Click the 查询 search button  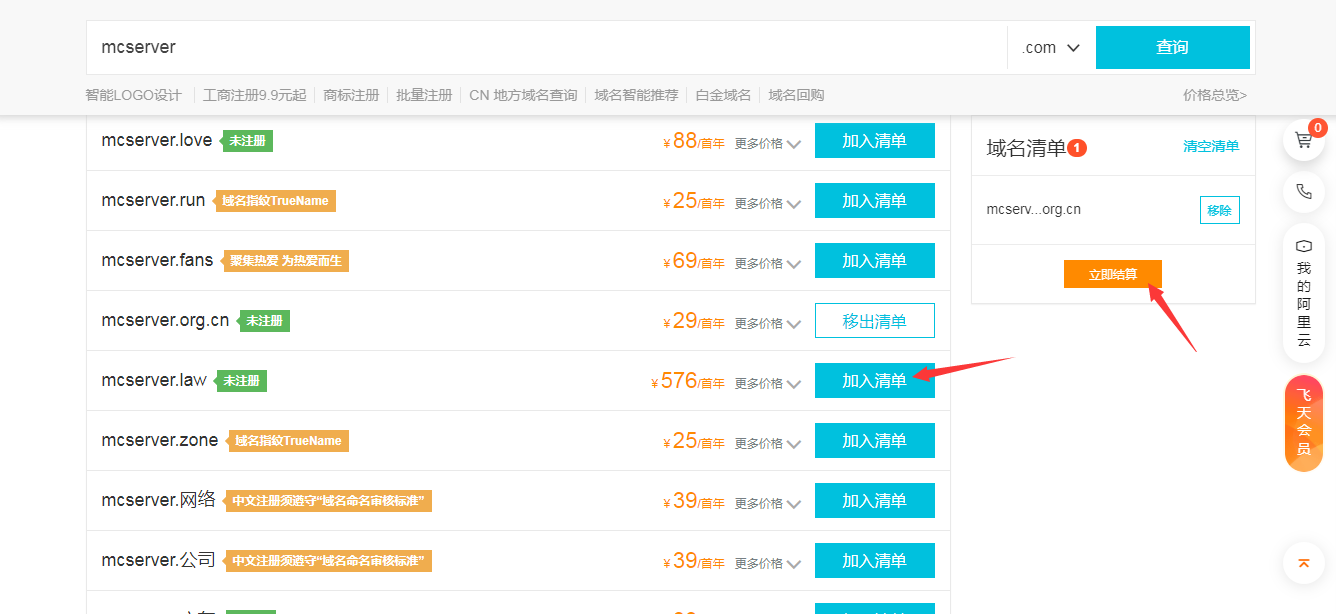tap(1172, 48)
